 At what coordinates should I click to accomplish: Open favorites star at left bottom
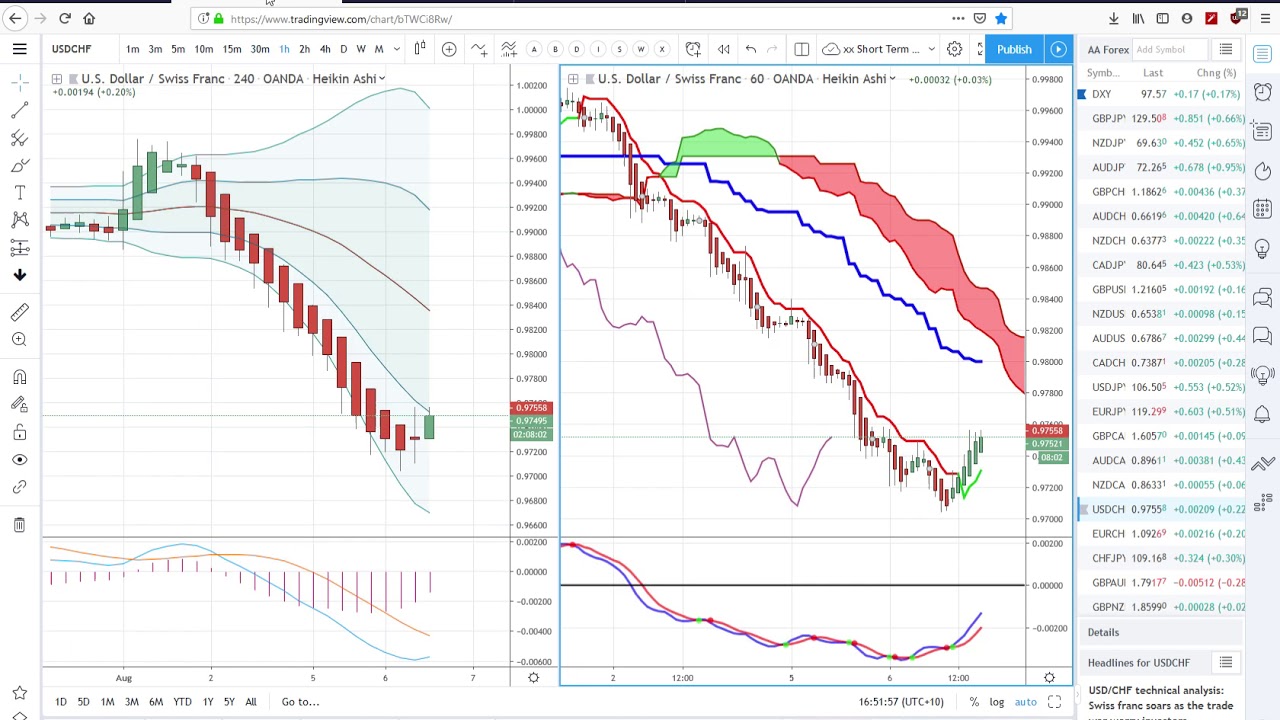click(19, 692)
